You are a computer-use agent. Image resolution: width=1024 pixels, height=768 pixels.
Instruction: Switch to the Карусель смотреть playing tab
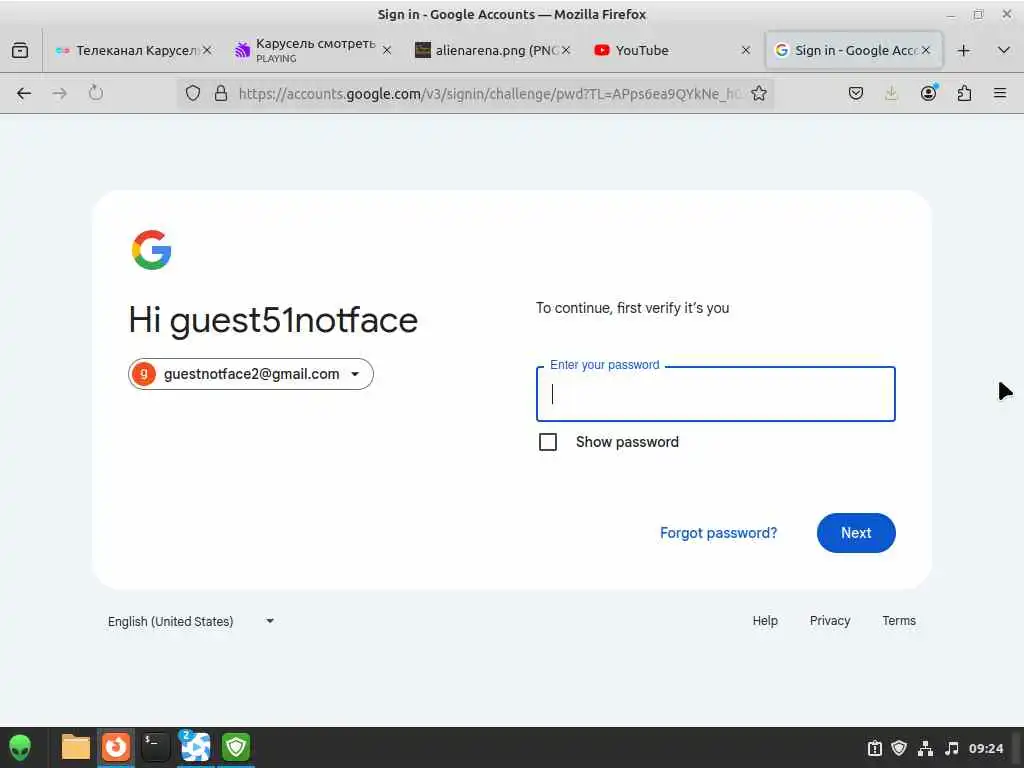click(x=312, y=50)
